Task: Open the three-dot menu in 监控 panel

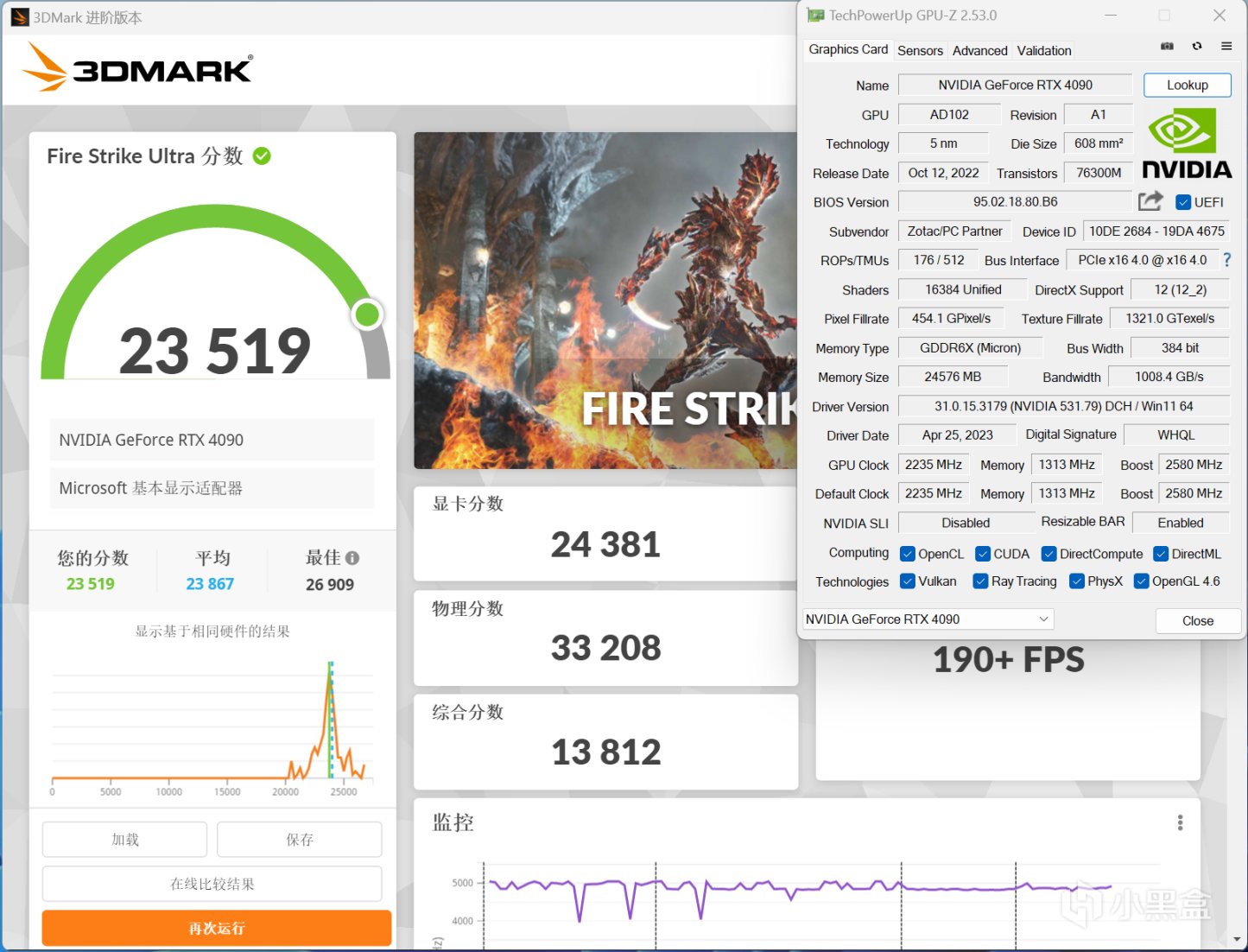Action: pos(1180,822)
